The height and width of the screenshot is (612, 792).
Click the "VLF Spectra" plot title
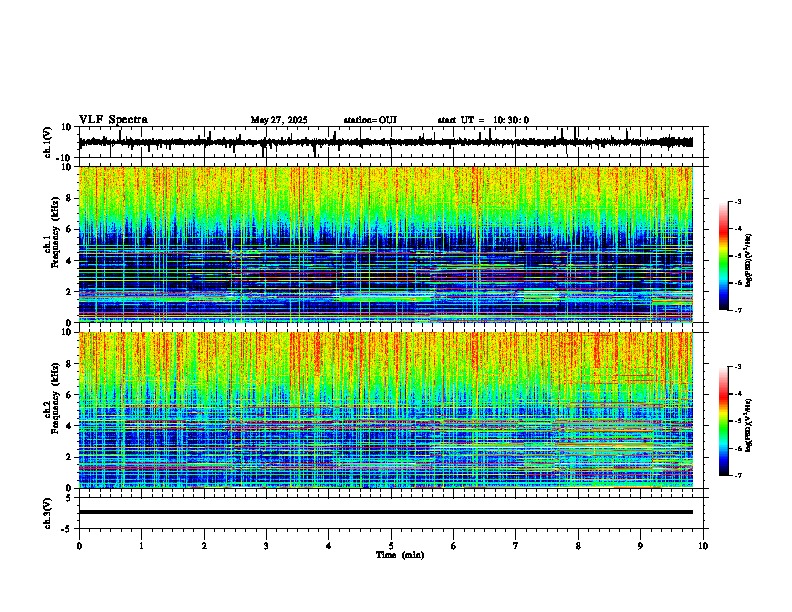113,120
